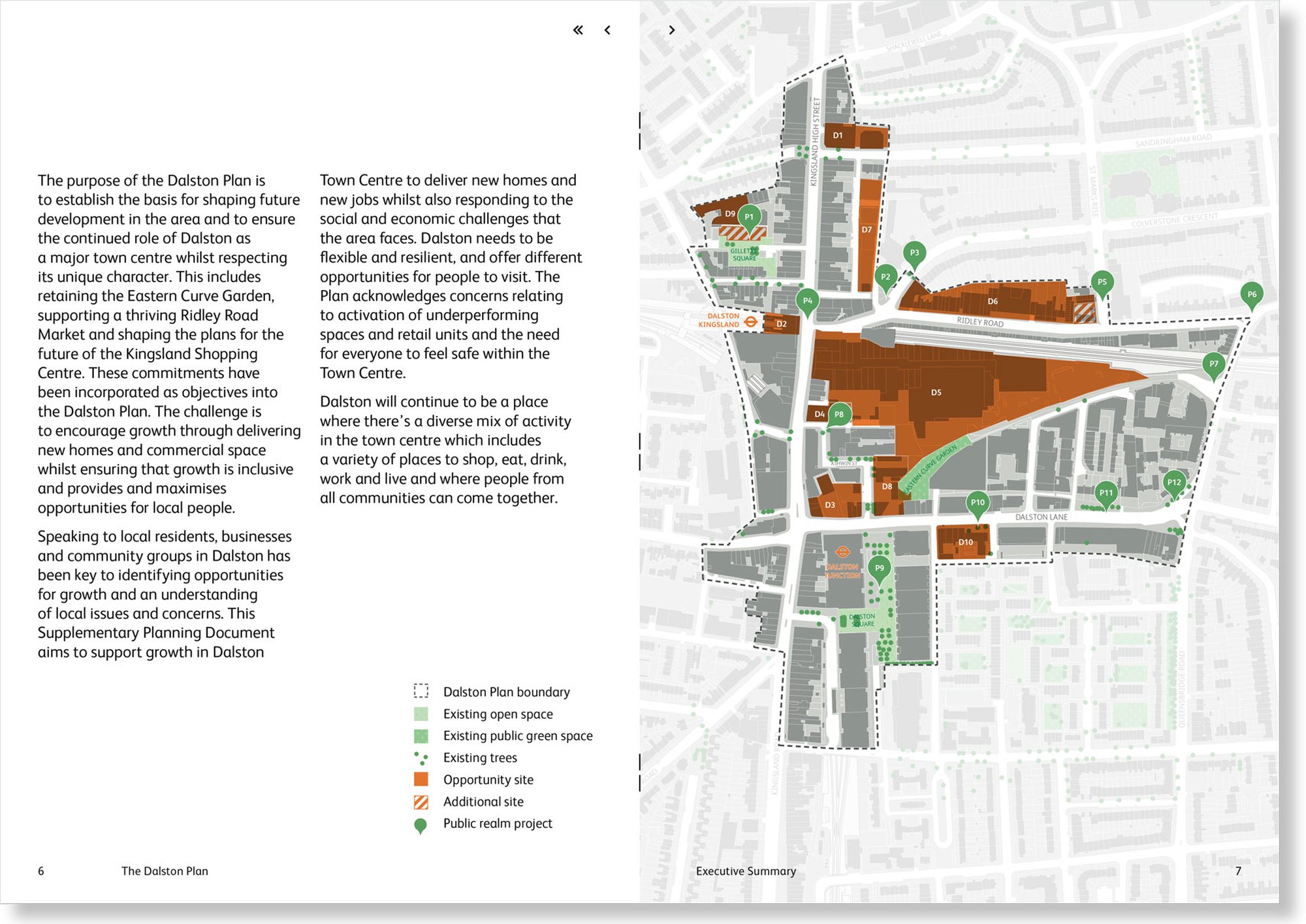Select opportunity site D5 on map
This screenshot has height=924, width=1306.
coord(936,392)
